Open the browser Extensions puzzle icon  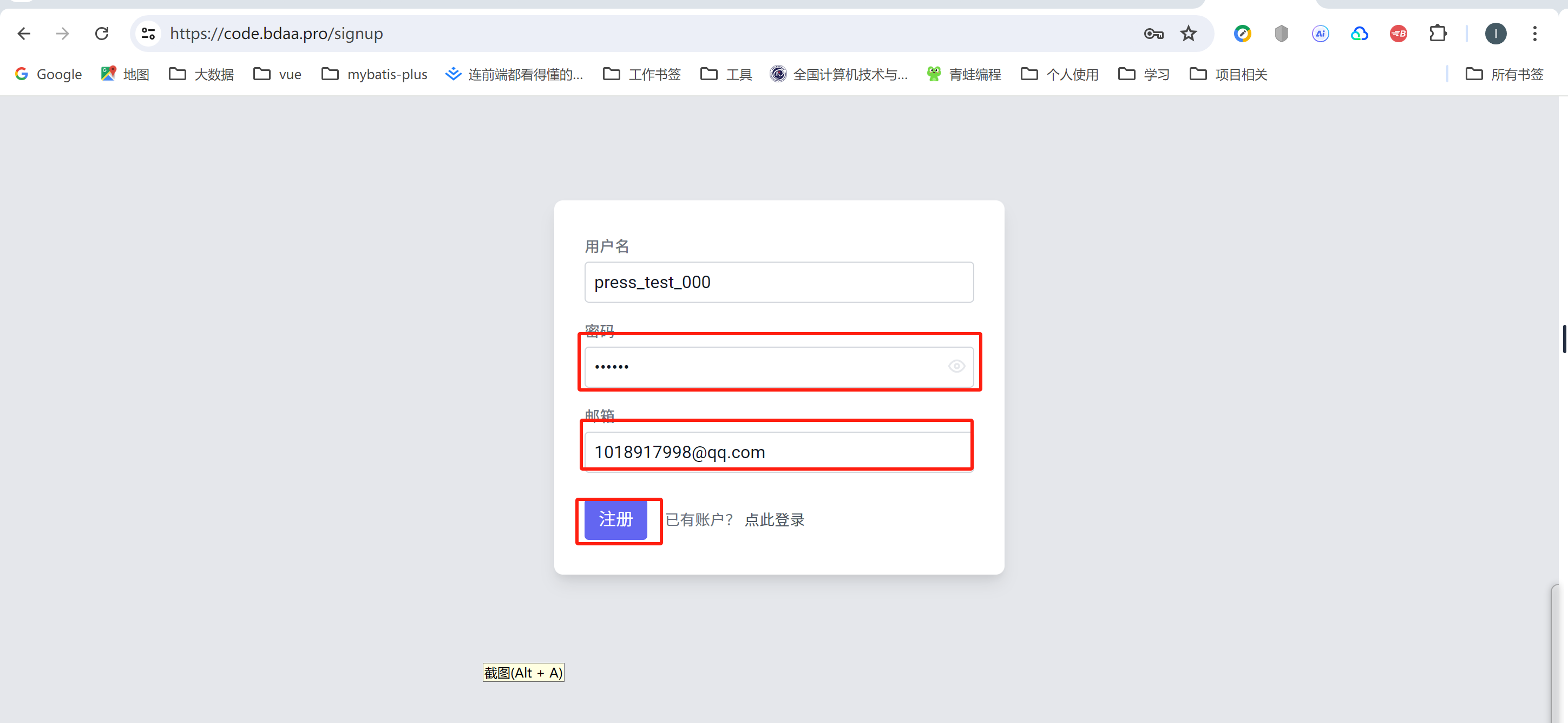pos(1437,34)
